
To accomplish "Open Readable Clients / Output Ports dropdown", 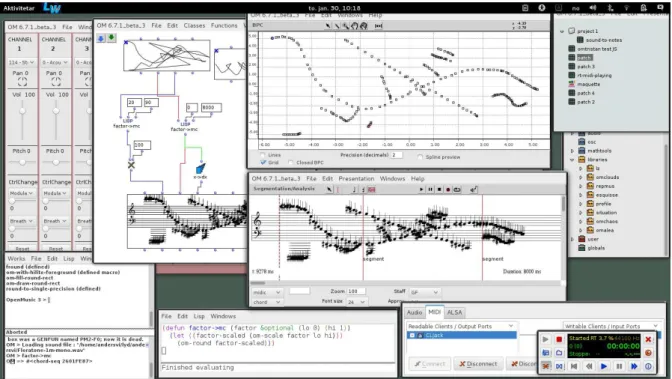I will click(x=461, y=326).
